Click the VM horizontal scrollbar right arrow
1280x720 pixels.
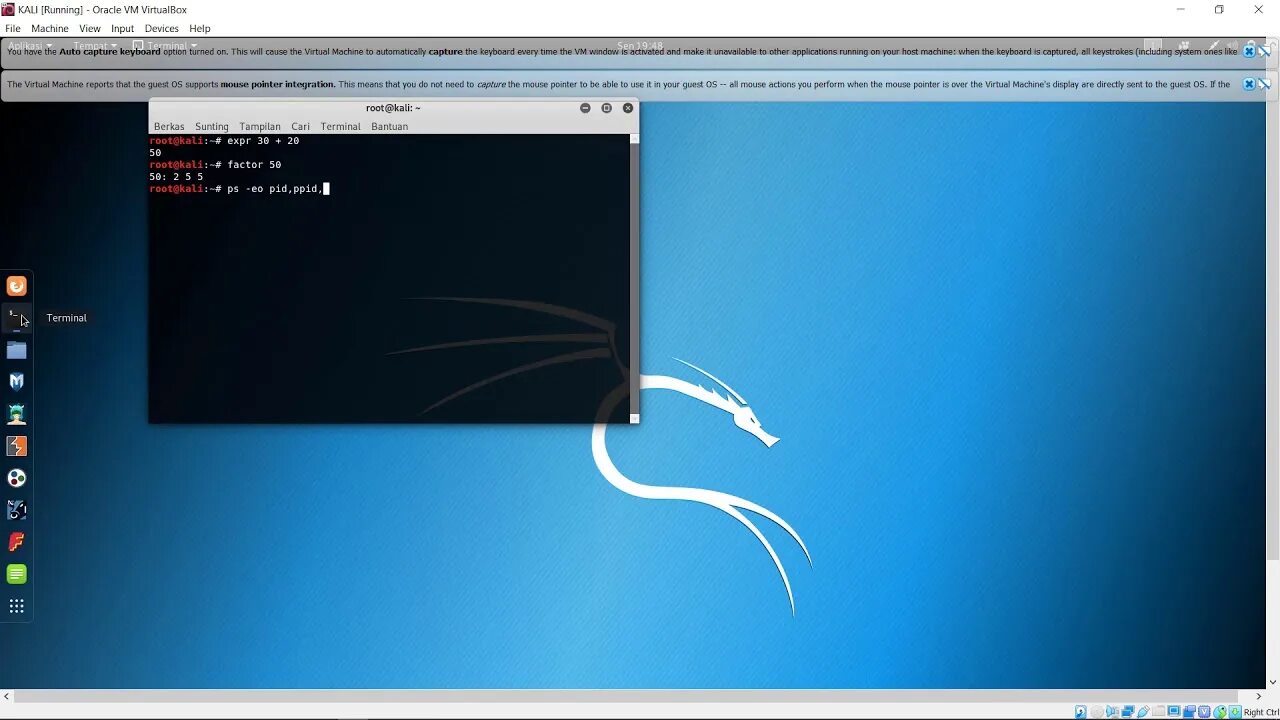point(1259,696)
